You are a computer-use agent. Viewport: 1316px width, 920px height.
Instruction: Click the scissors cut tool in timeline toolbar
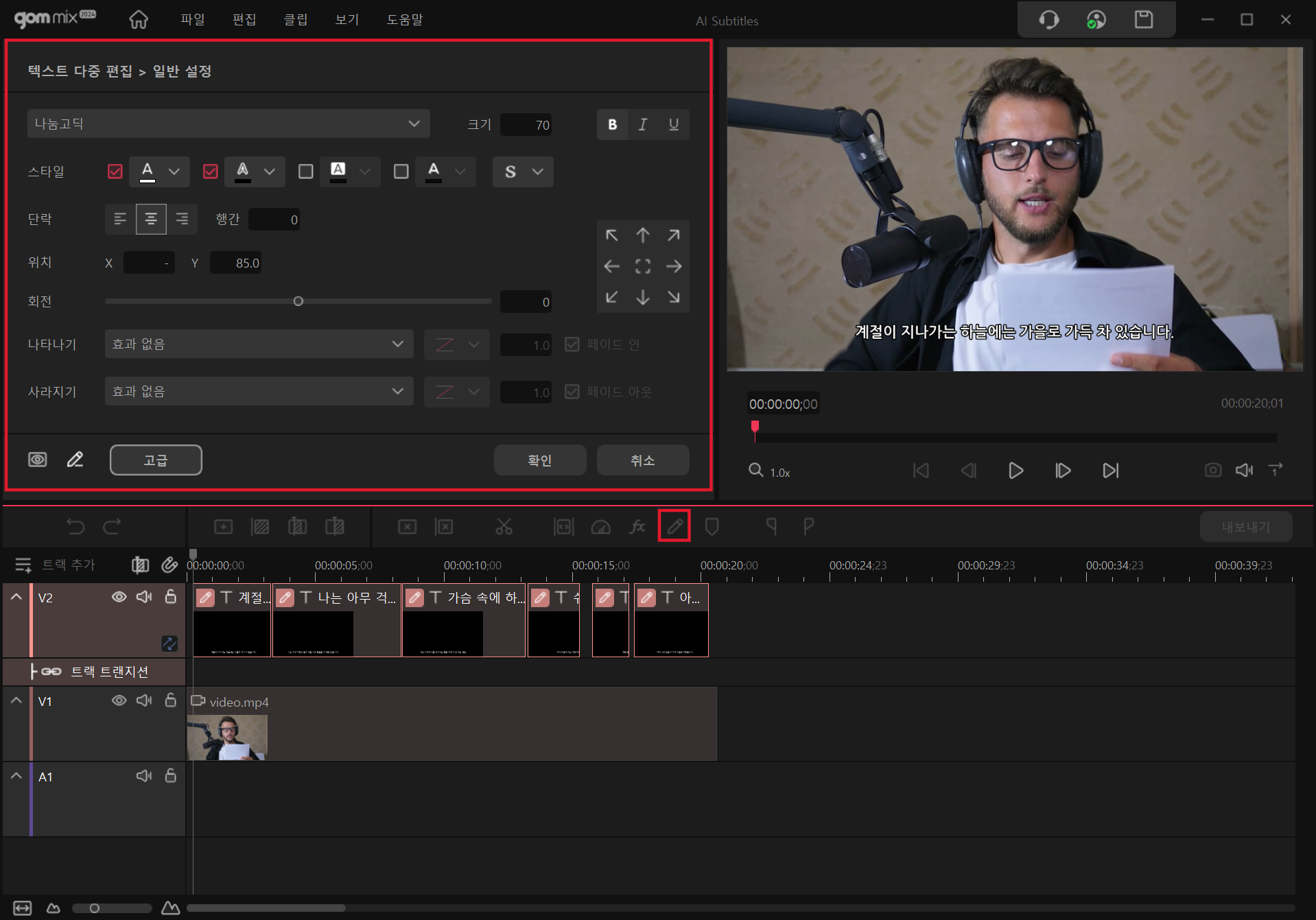coord(504,526)
